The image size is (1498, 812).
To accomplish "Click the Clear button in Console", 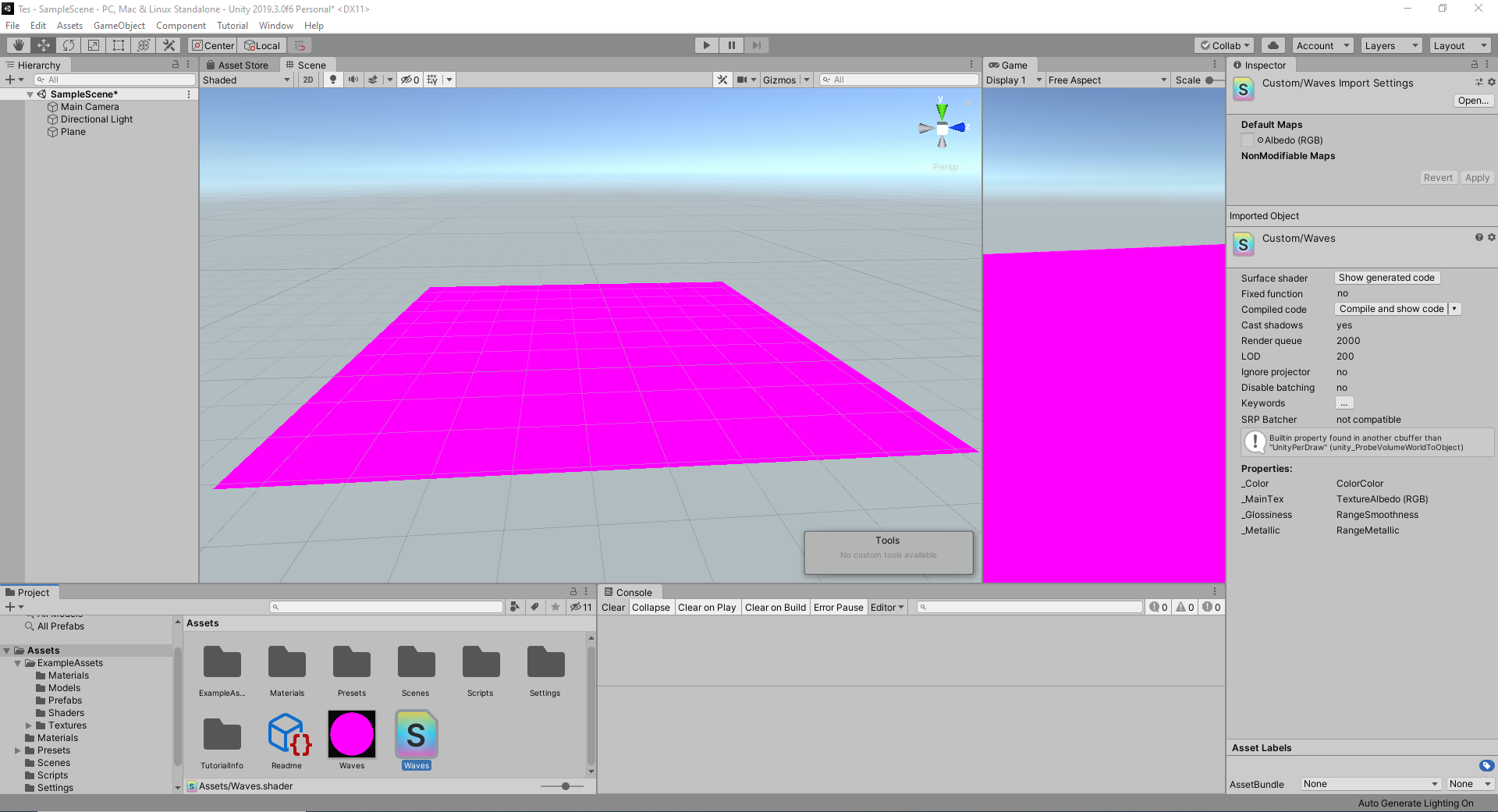I will click(x=613, y=608).
